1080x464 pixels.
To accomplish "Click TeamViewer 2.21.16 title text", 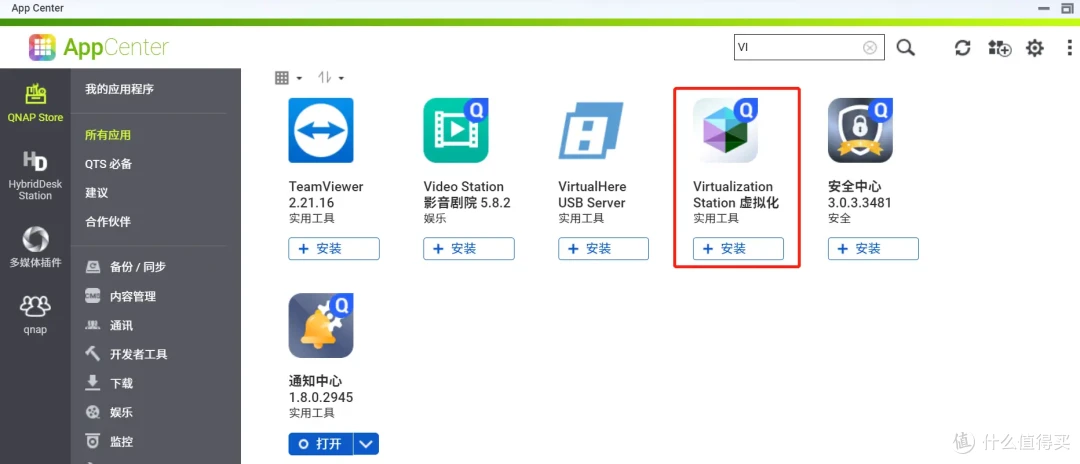I will coord(326,195).
